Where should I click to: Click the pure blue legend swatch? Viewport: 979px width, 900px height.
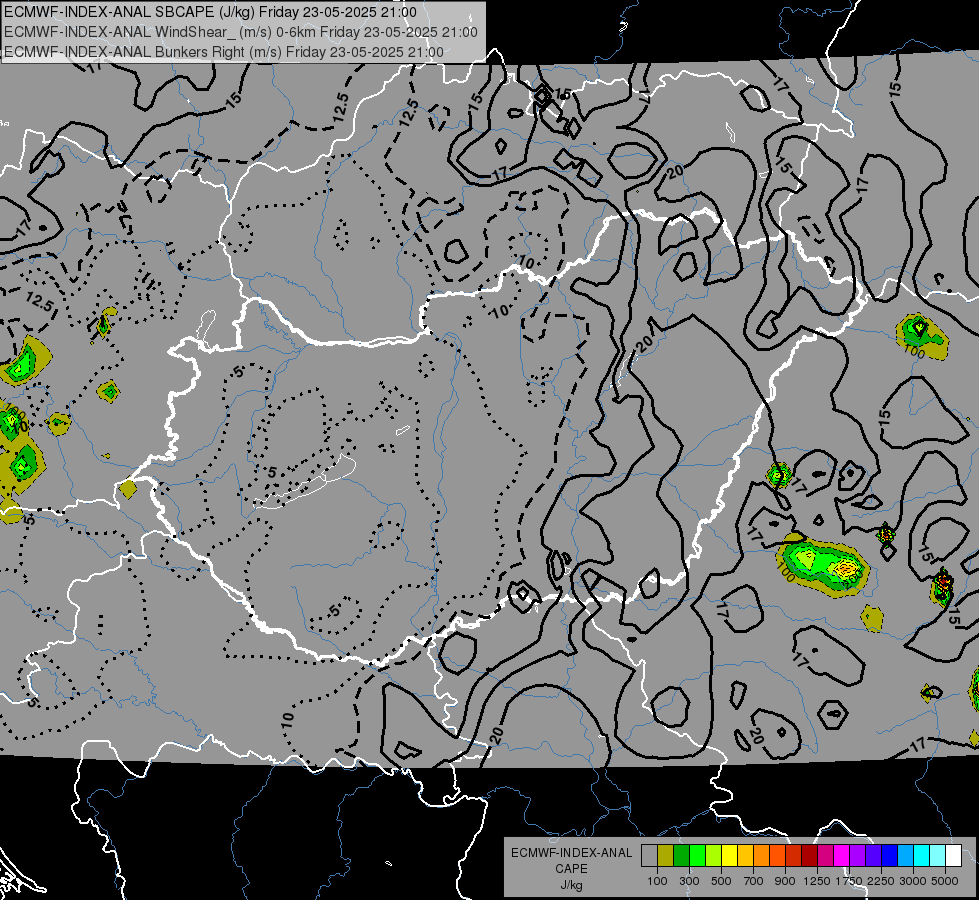coord(889,856)
